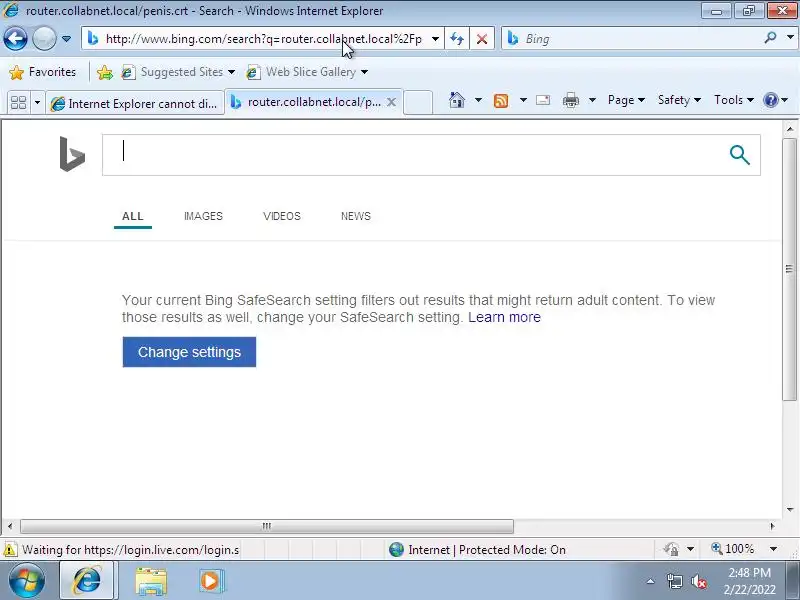Screen dimensions: 800x600
Task: Click the toolbar search magnifier icon
Action: 770,37
